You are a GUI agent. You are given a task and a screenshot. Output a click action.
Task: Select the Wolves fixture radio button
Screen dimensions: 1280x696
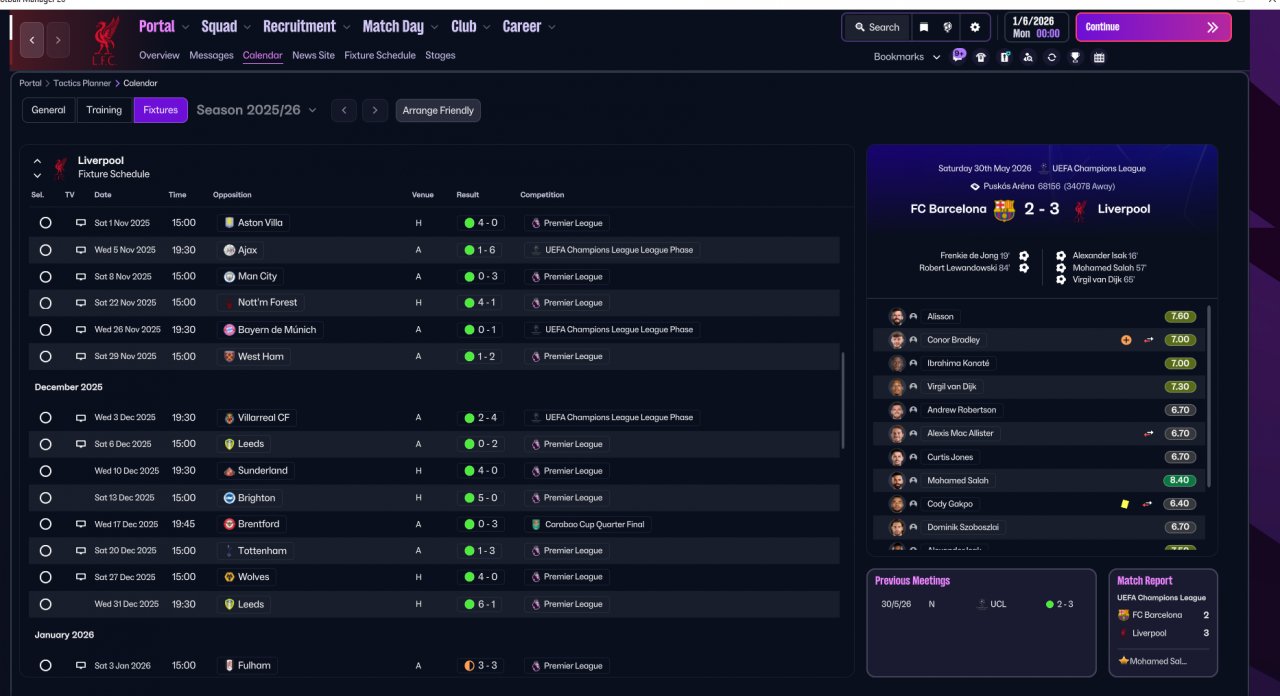pyautogui.click(x=45, y=577)
